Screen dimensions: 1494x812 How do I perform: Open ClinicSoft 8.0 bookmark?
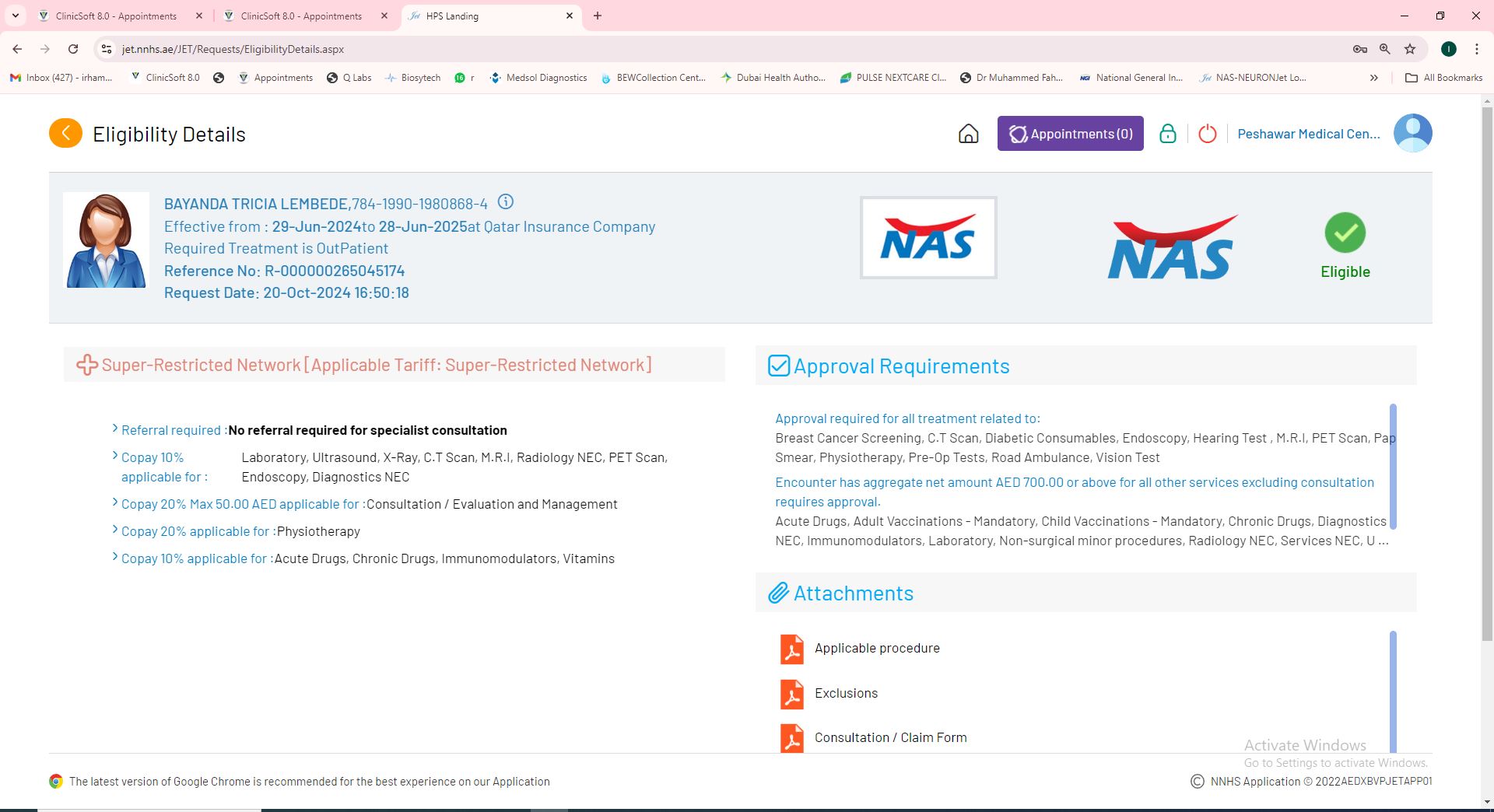(x=165, y=78)
